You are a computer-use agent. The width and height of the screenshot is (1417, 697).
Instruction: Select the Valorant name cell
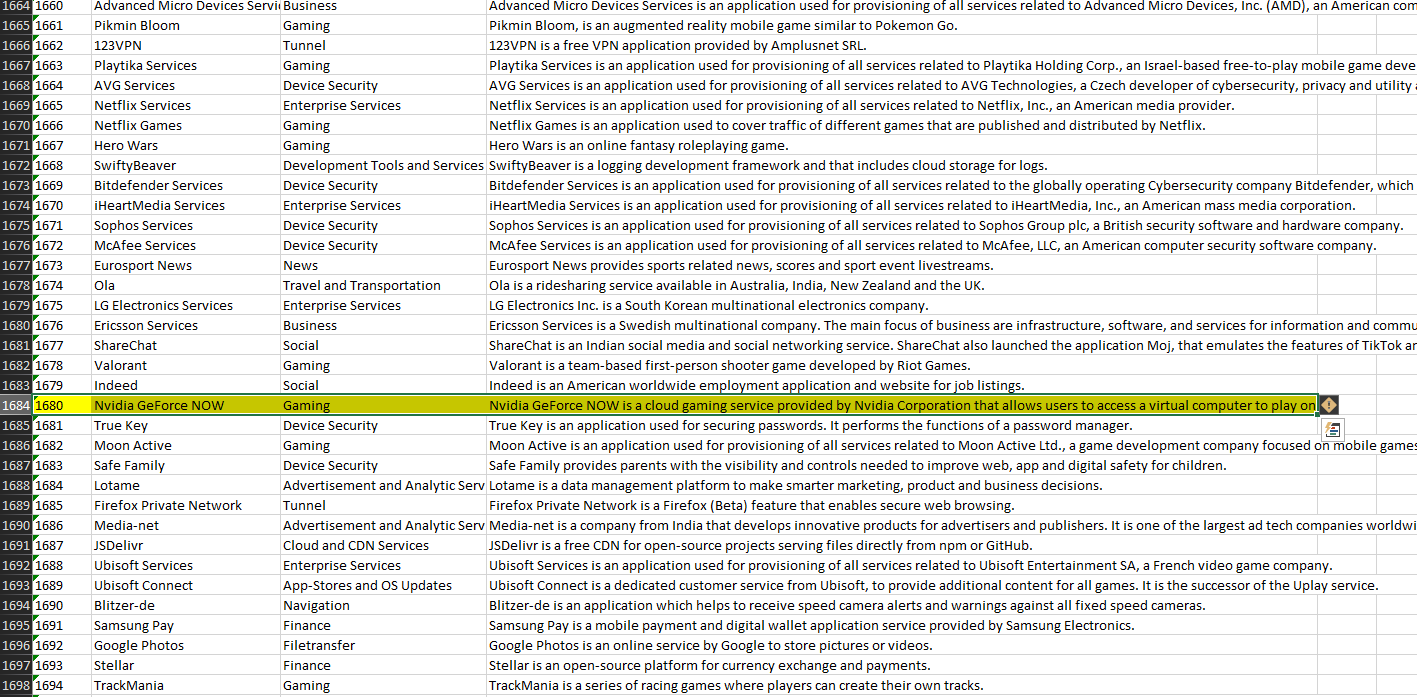click(186, 365)
